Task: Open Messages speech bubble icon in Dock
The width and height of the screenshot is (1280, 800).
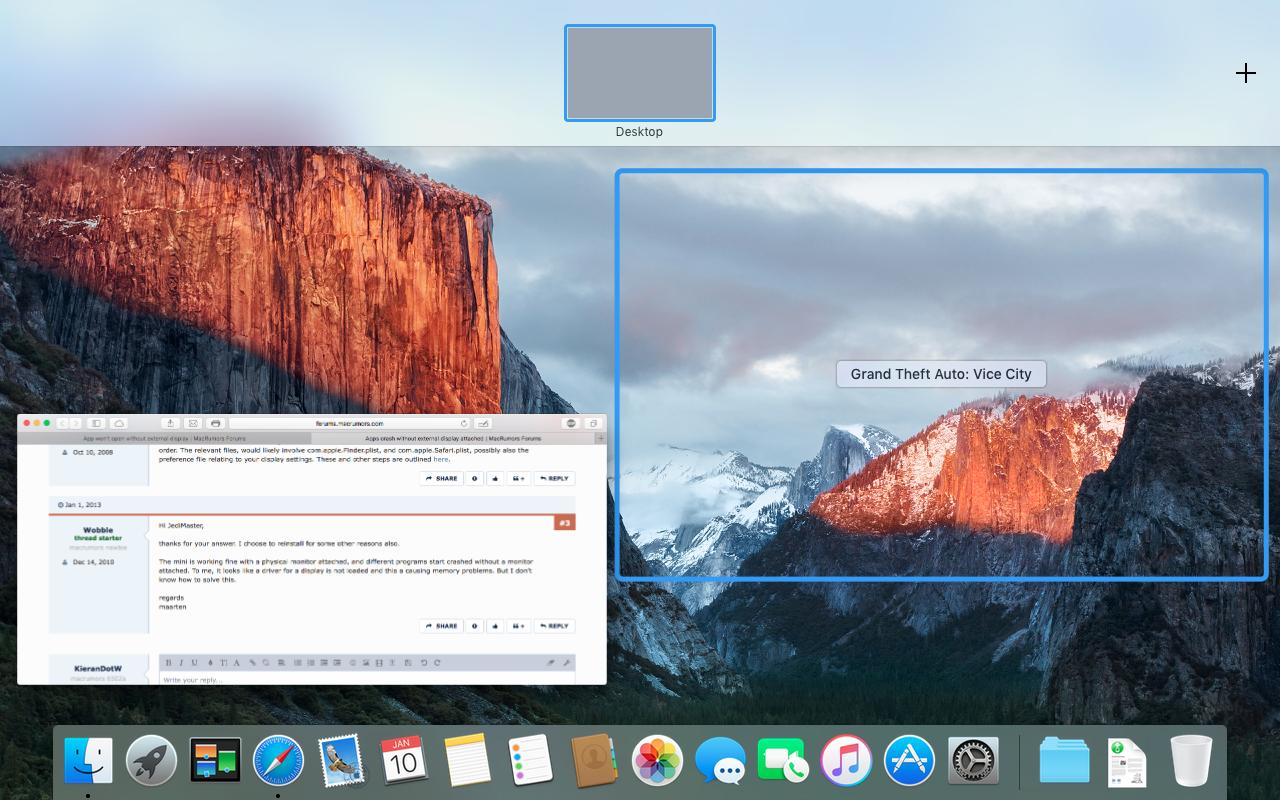Action: [720, 761]
